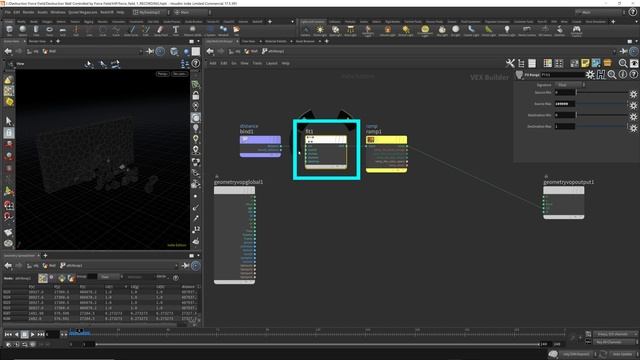The image size is (640, 360).
Task: Toggle points attribute class in spreadsheet
Action: click(x=42, y=278)
